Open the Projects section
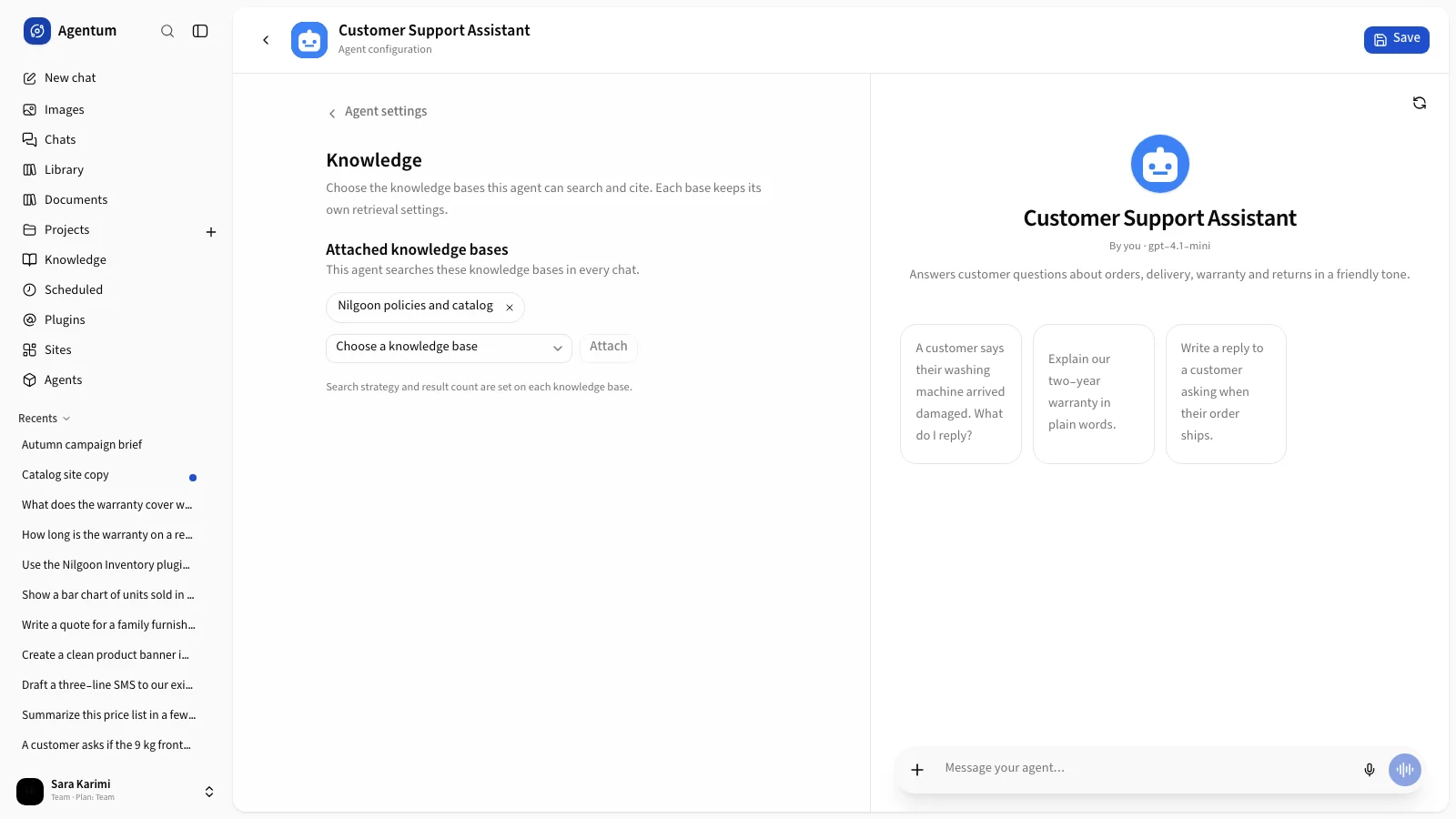This screenshot has width=1456, height=819. tap(106, 229)
